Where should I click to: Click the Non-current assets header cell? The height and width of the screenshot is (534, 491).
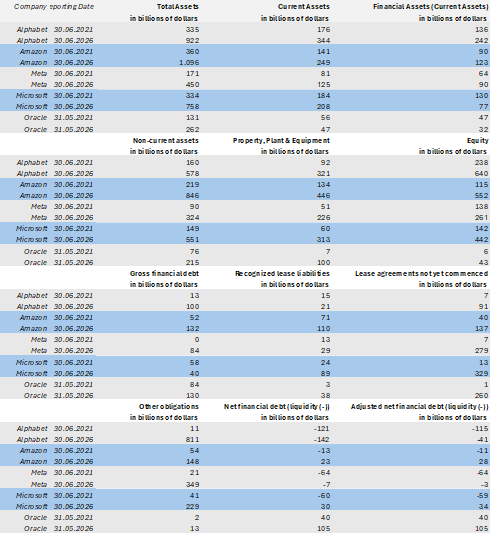point(165,140)
